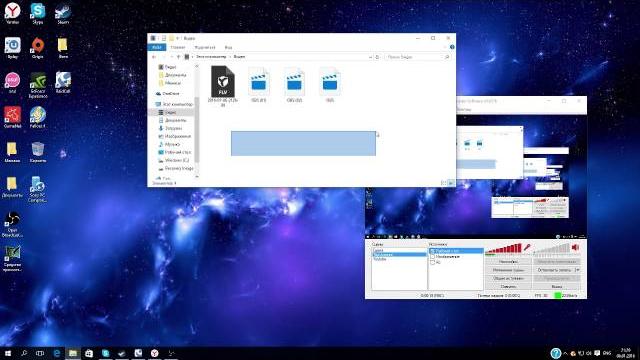The width and height of the screenshot is (640, 360).
Task: Click the blue help circle in system tray
Action: point(556,353)
